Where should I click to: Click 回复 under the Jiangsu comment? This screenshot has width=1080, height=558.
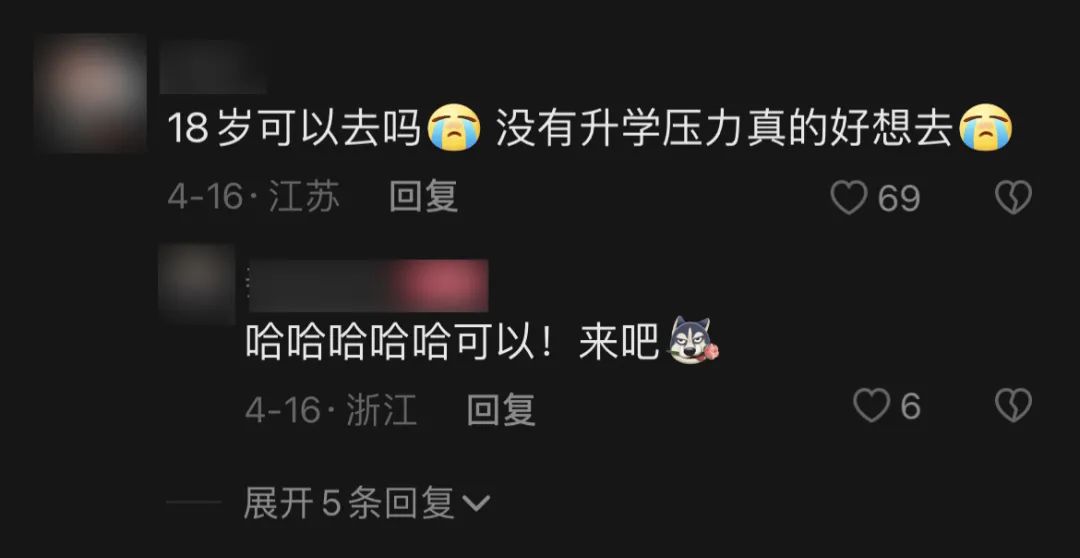click(x=424, y=197)
